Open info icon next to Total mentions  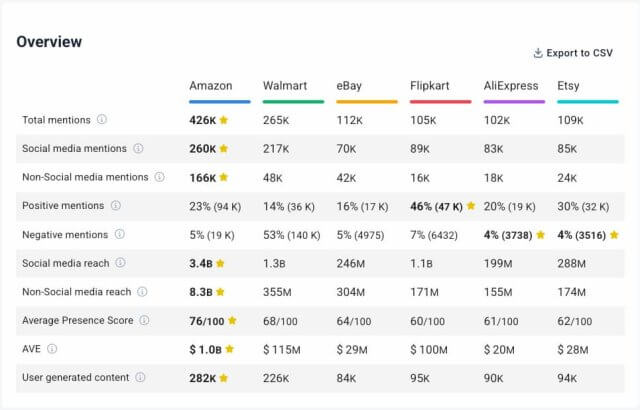pyautogui.click(x=102, y=120)
